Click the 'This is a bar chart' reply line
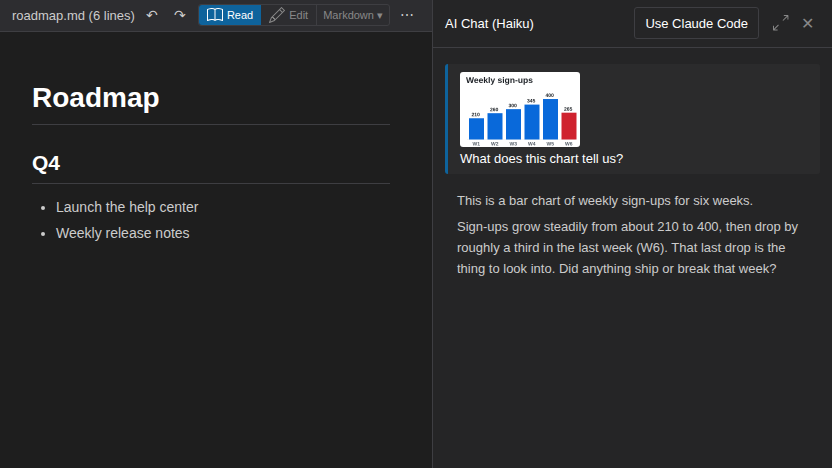Screen dimensions: 832x468 [605, 201]
